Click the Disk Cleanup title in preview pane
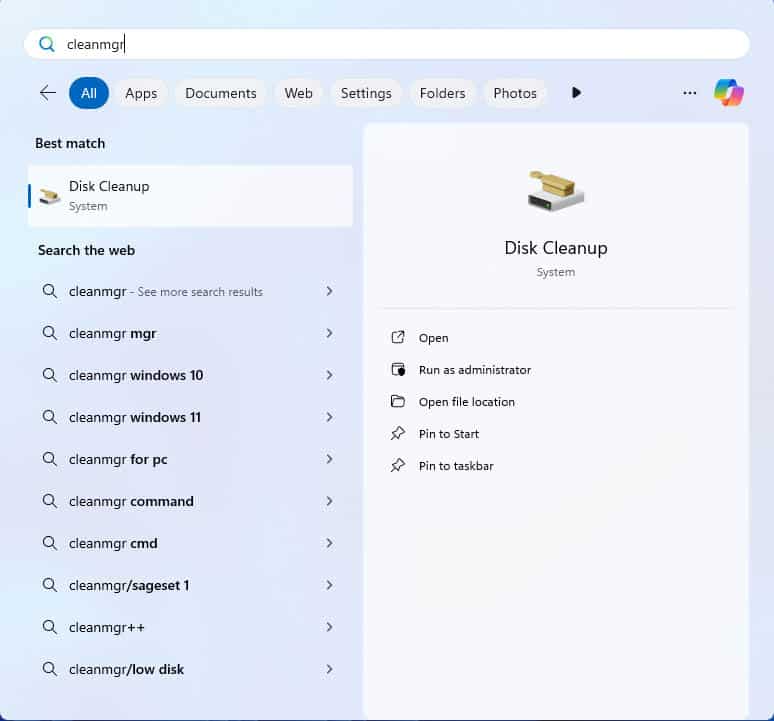The image size is (774, 721). point(556,248)
